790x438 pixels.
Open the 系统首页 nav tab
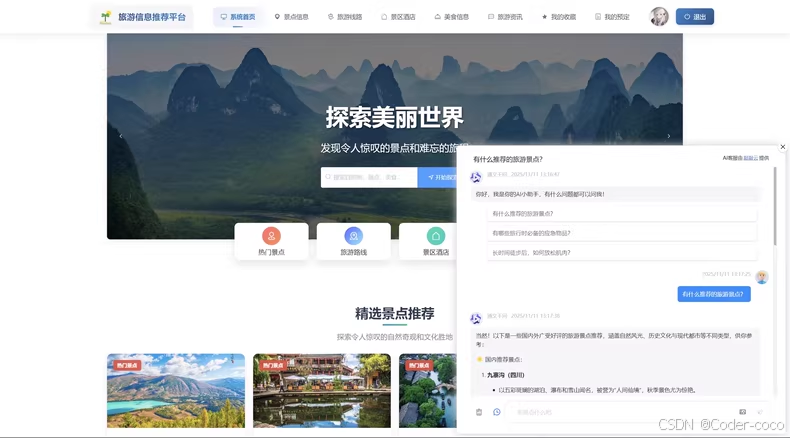click(238, 17)
